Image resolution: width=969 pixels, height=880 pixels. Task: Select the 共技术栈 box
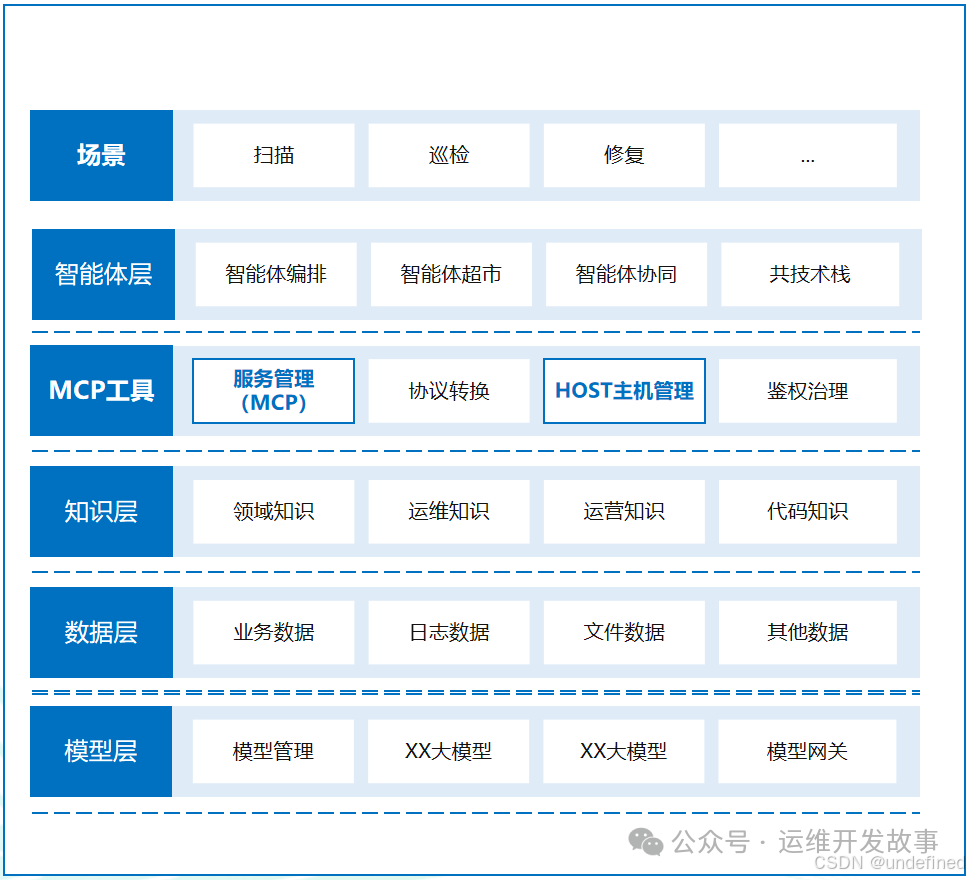(x=810, y=274)
